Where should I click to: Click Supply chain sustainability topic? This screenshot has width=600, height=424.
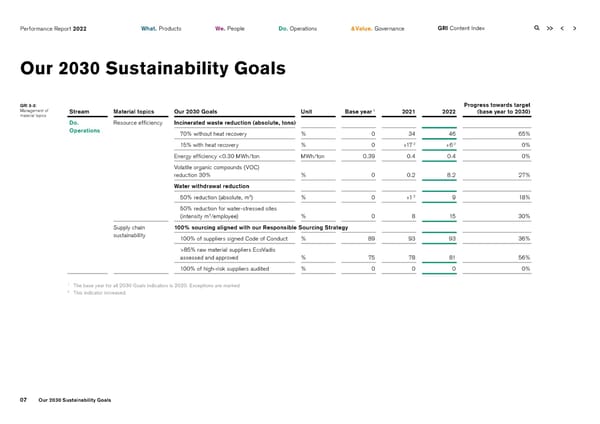[x=129, y=232]
